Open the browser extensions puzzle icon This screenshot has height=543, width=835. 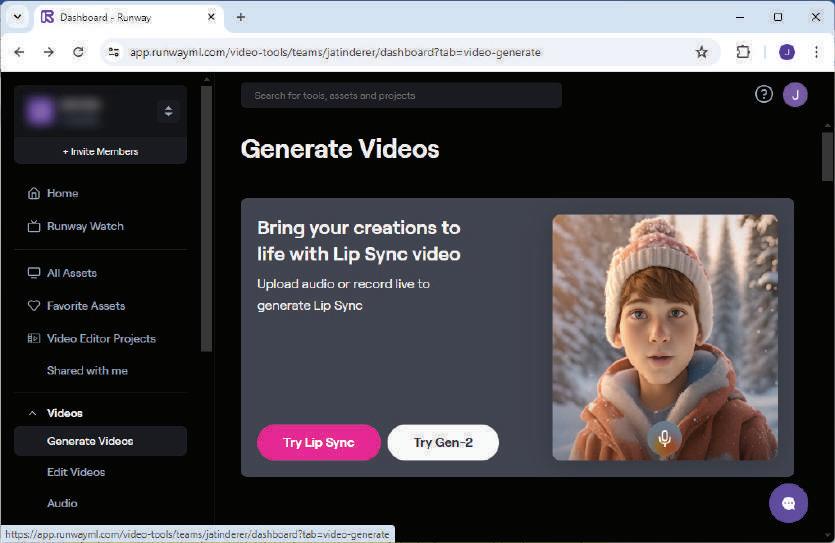click(743, 52)
